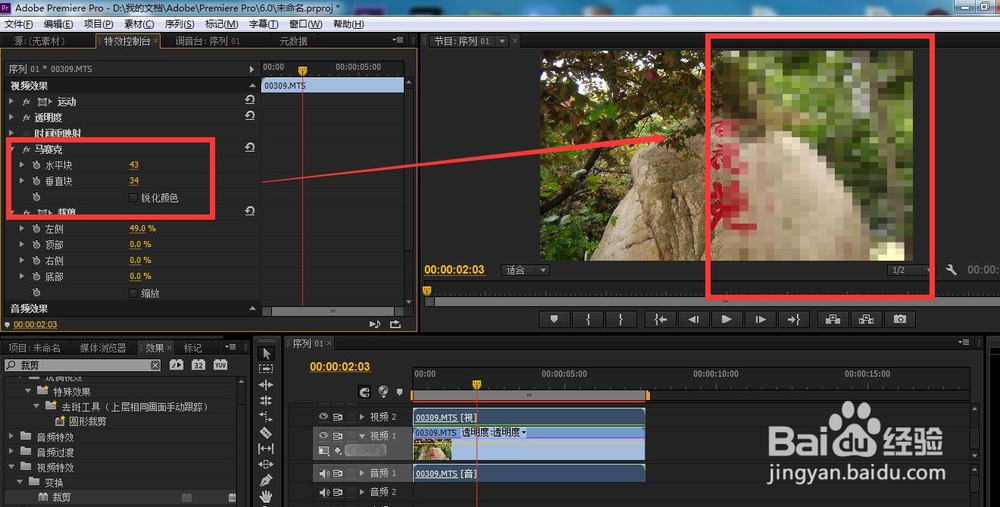Collapse the 视频特效 folder
Image resolution: width=1000 pixels, height=507 pixels.
click(x=11, y=467)
